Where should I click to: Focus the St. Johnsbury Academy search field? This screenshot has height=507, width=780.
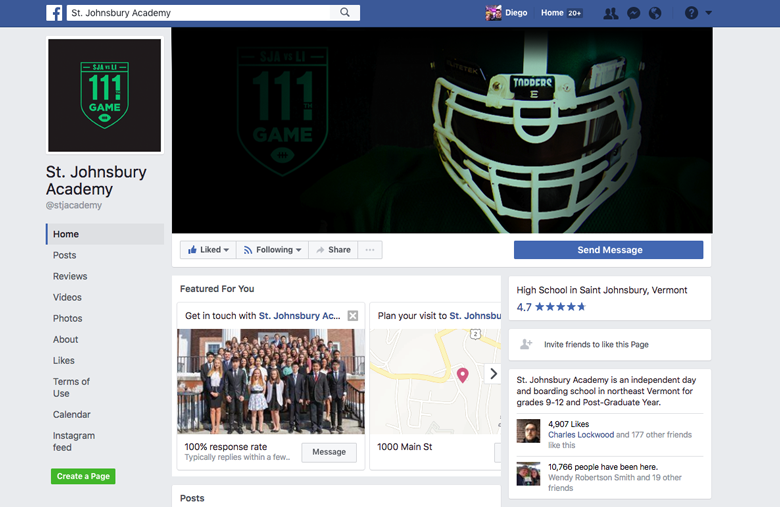pos(199,13)
